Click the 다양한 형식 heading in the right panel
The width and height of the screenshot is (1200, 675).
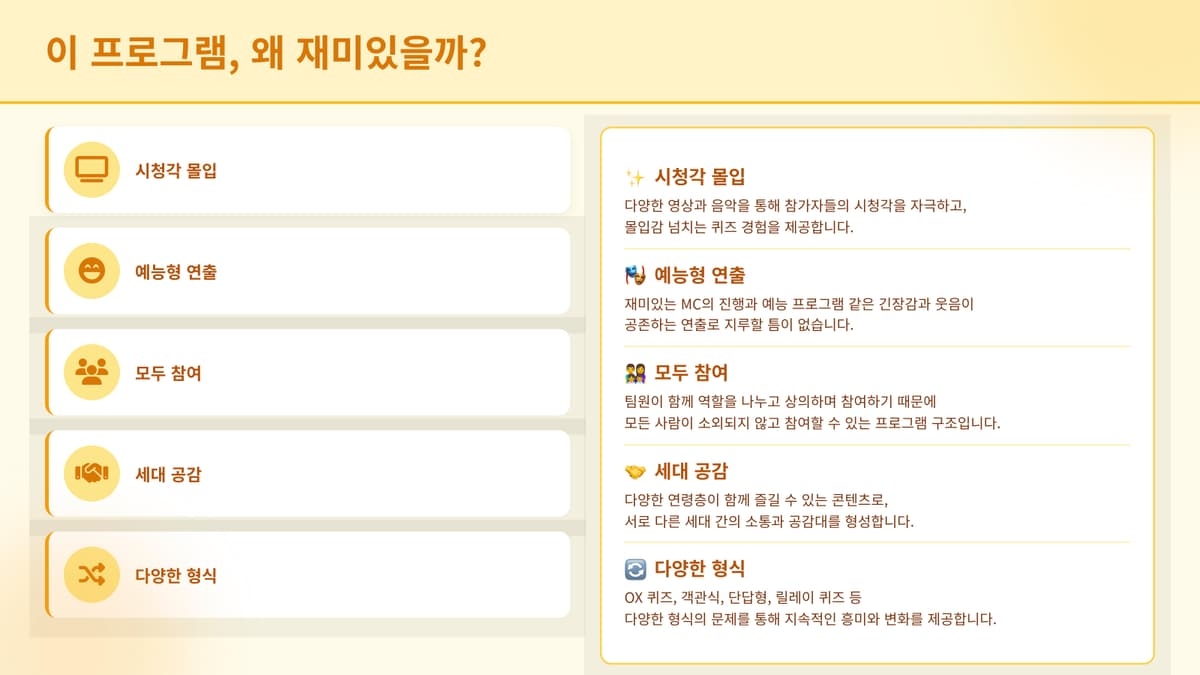click(699, 569)
